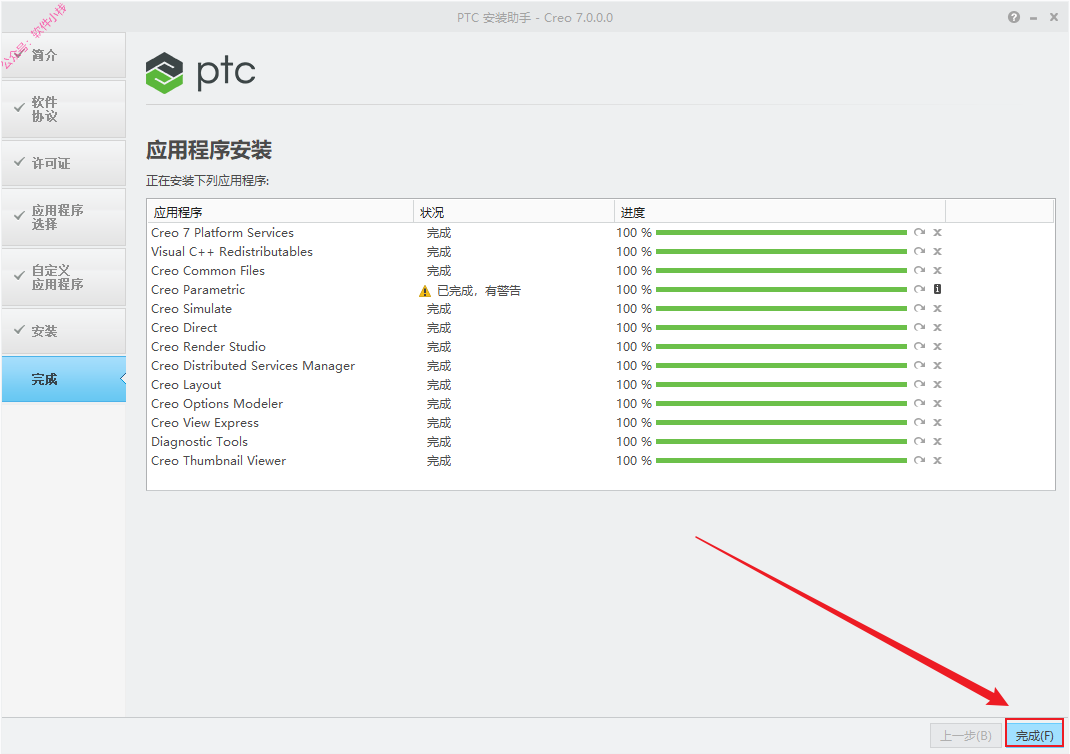This screenshot has width=1070, height=754.
Task: Cancel icon for Diagnostic Tools row
Action: click(938, 441)
